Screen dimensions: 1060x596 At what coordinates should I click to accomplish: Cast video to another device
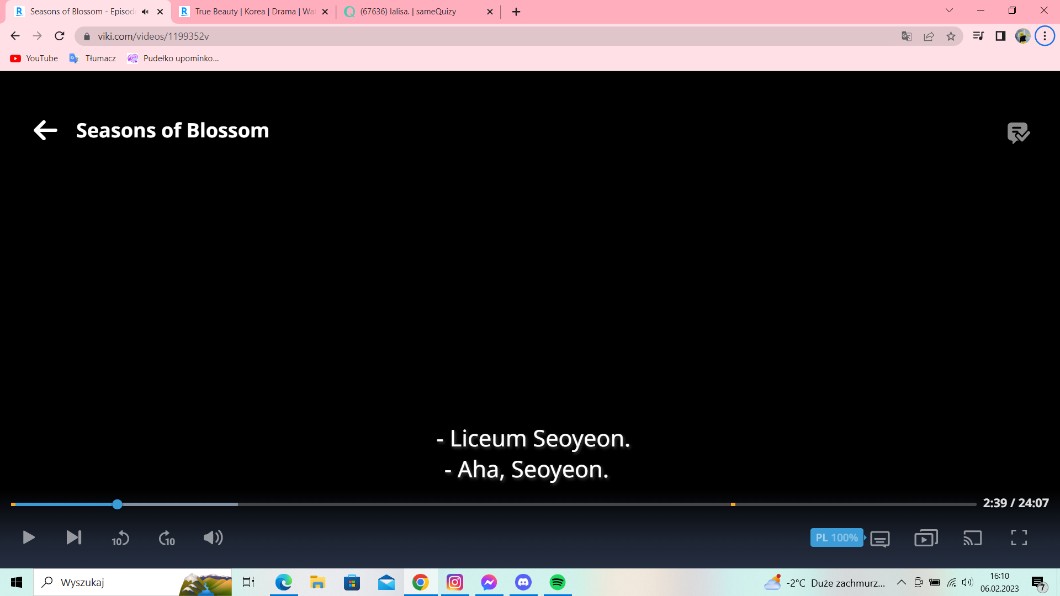point(972,538)
